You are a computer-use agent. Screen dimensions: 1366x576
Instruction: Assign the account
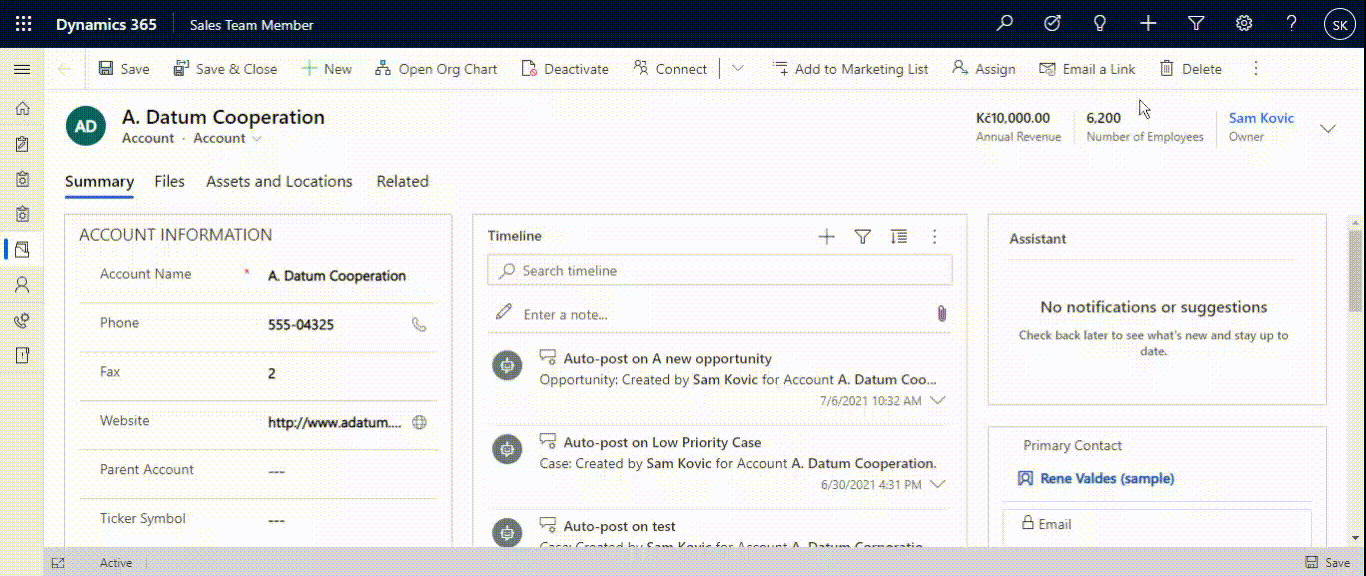click(x=983, y=69)
